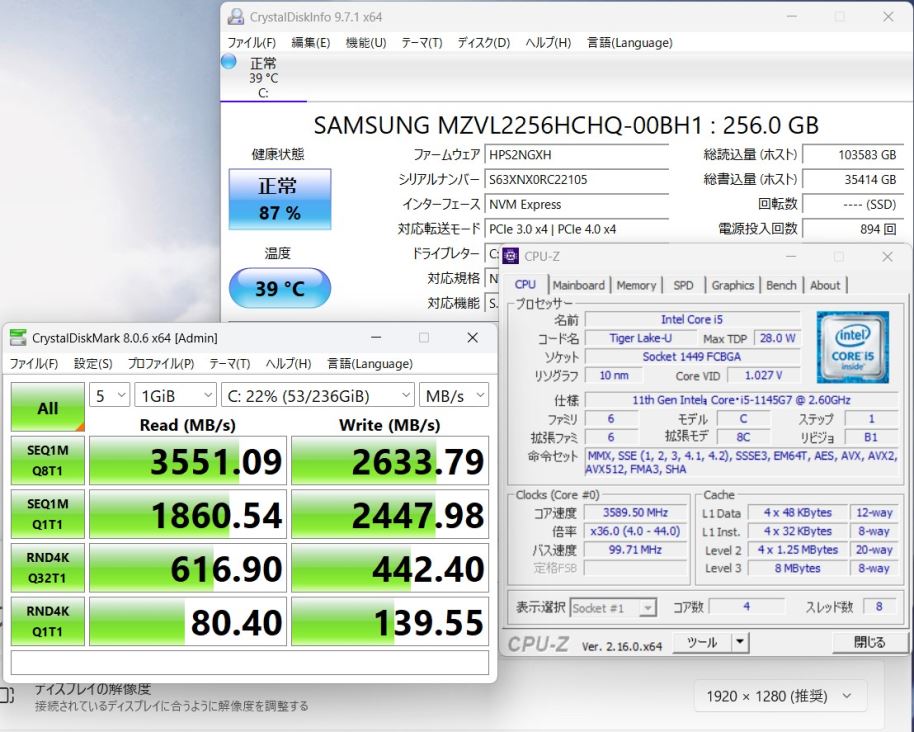Click the interface field NVM Express
This screenshot has height=732, width=914.
(x=576, y=205)
